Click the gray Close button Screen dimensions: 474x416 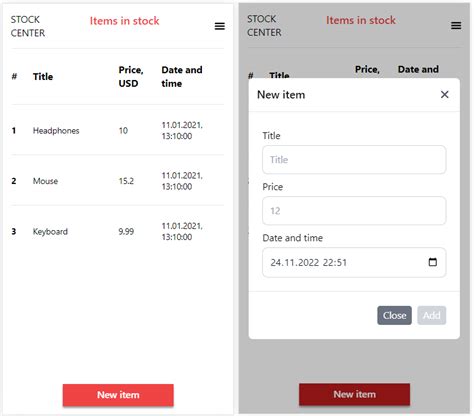pos(394,315)
